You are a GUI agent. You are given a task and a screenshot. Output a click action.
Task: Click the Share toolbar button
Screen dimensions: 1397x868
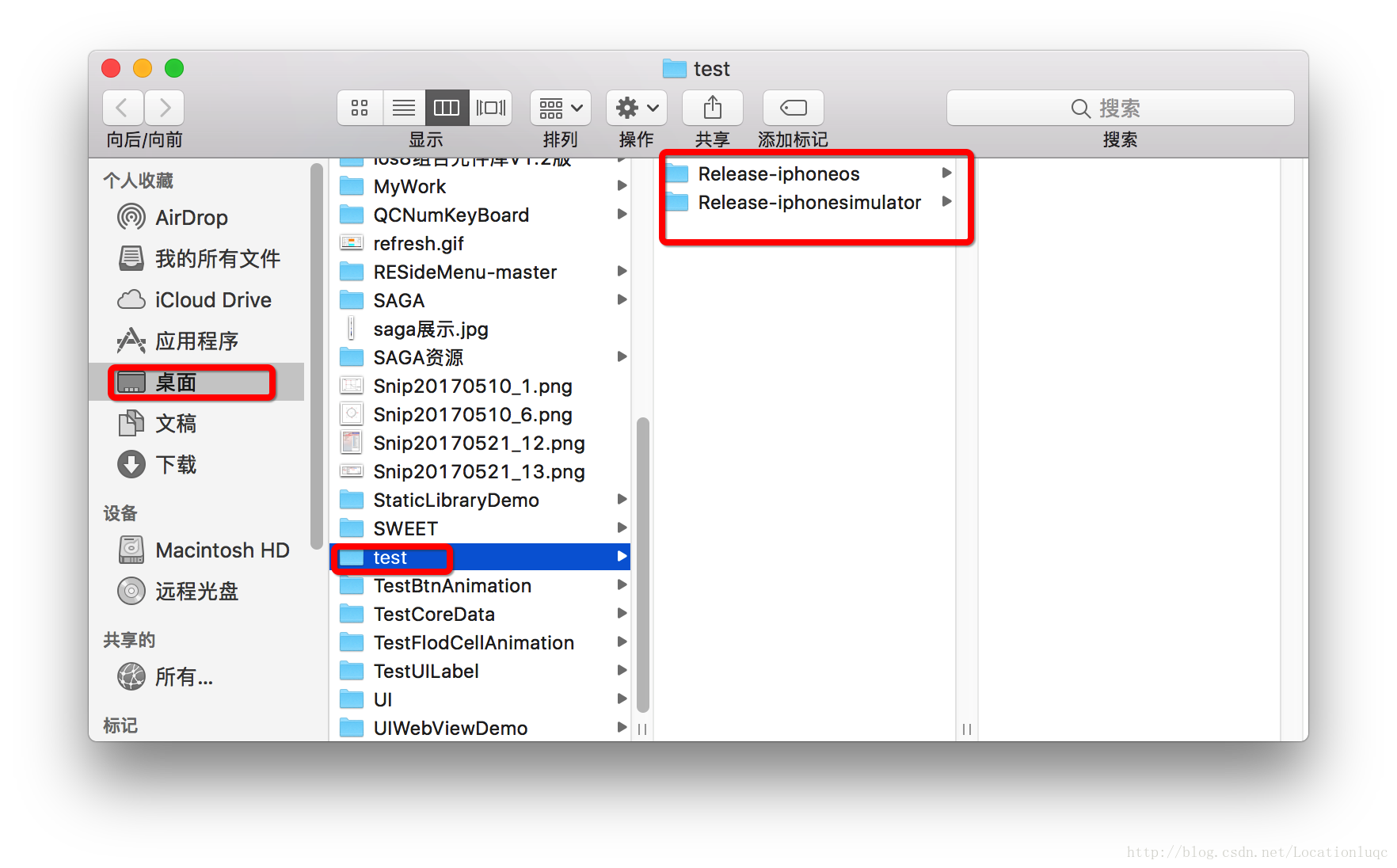[x=713, y=108]
